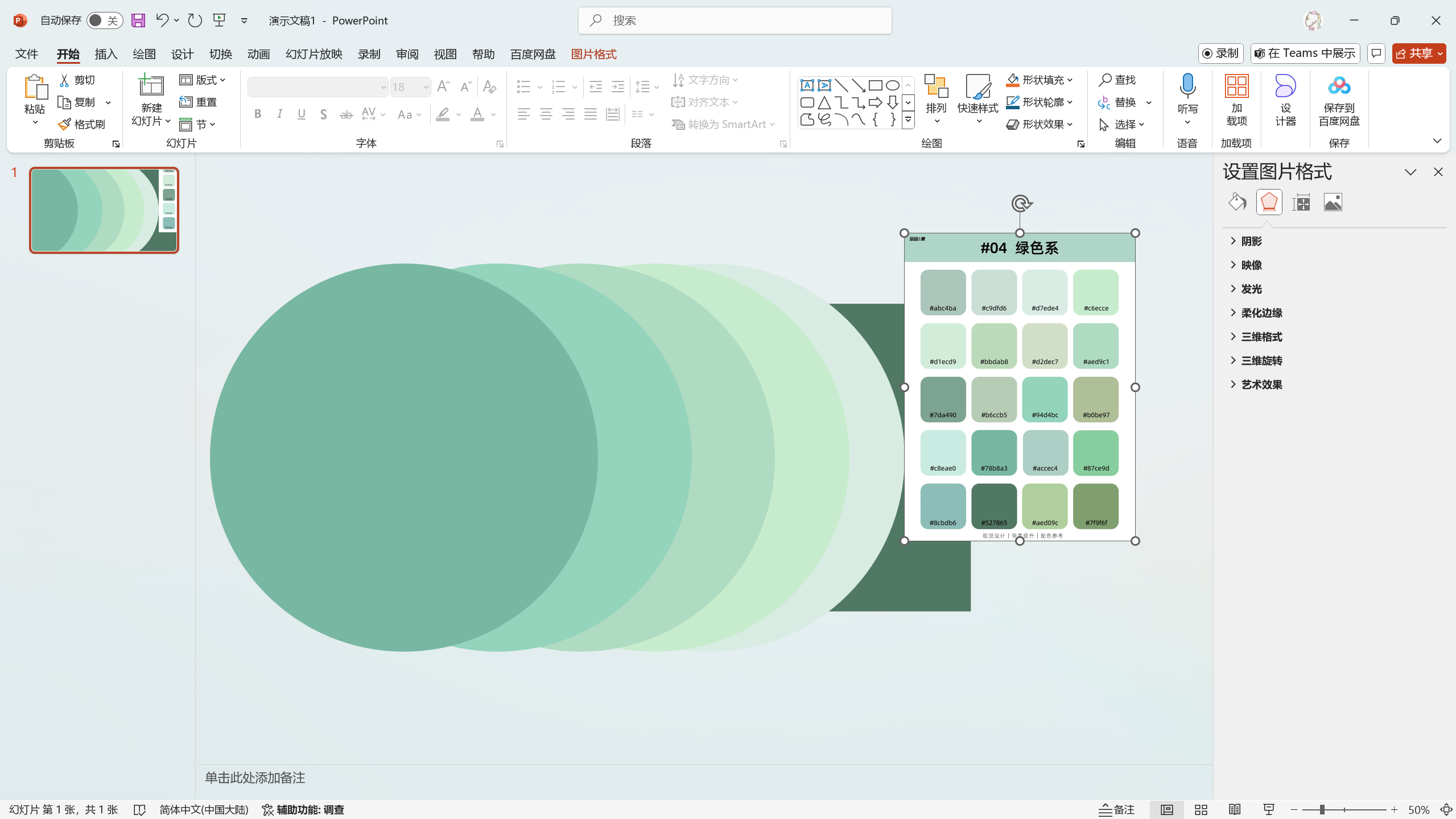Click the Find (查找) button
Viewport: 1456px width, 819px height.
pos(1117,80)
